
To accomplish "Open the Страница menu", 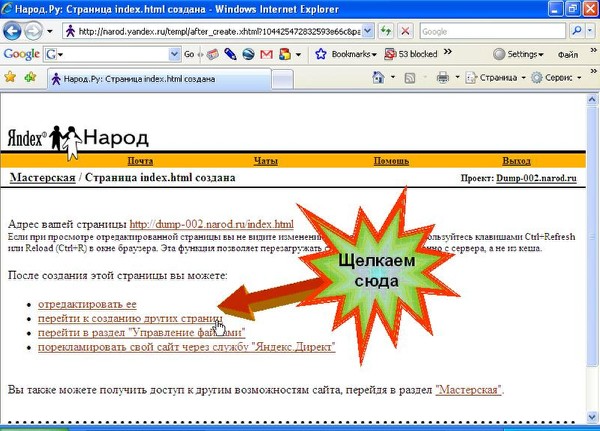I will pyautogui.click(x=495, y=78).
